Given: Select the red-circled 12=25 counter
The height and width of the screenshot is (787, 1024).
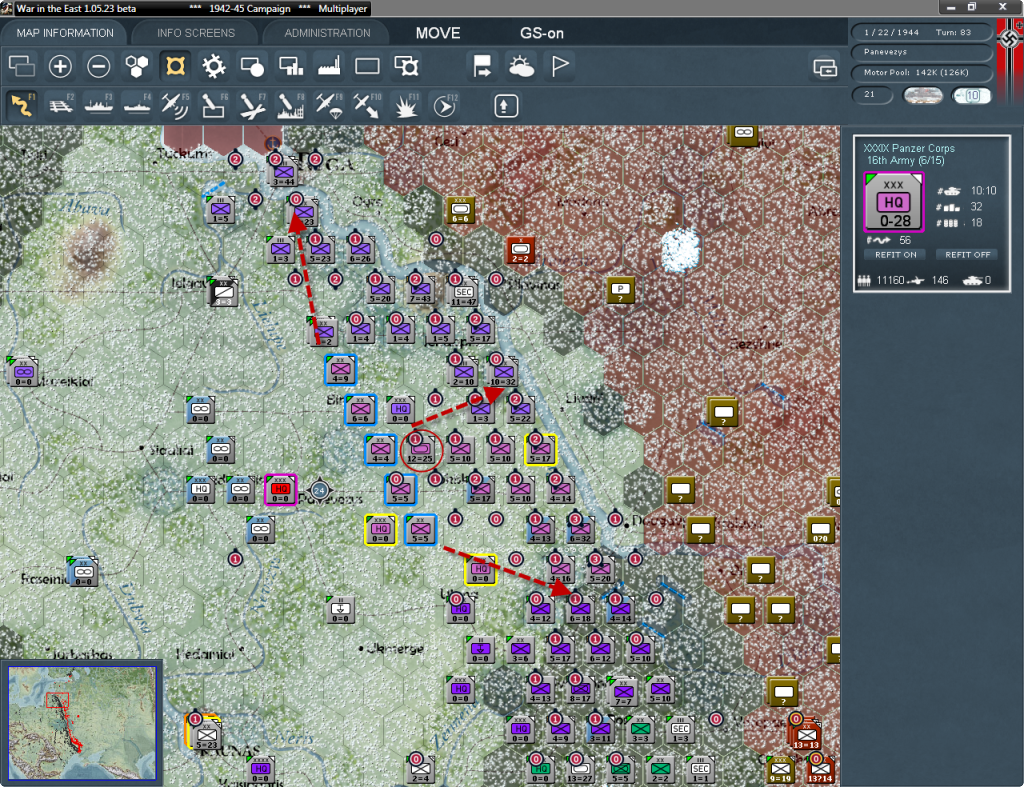Looking at the screenshot, I should (x=421, y=450).
